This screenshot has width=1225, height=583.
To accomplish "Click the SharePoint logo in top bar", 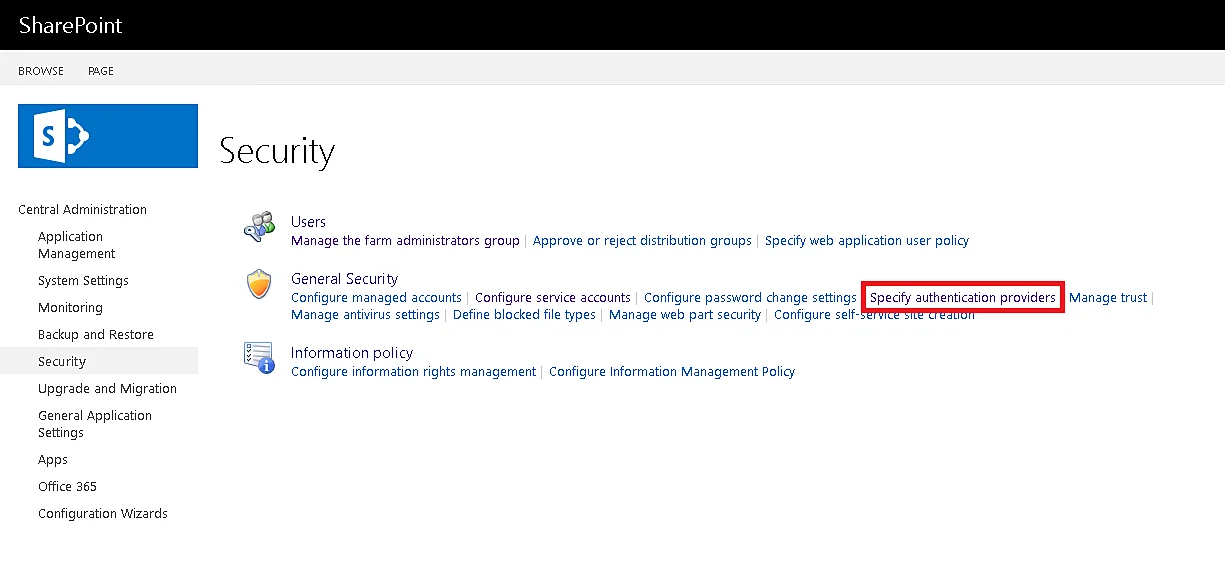I will tap(70, 25).
